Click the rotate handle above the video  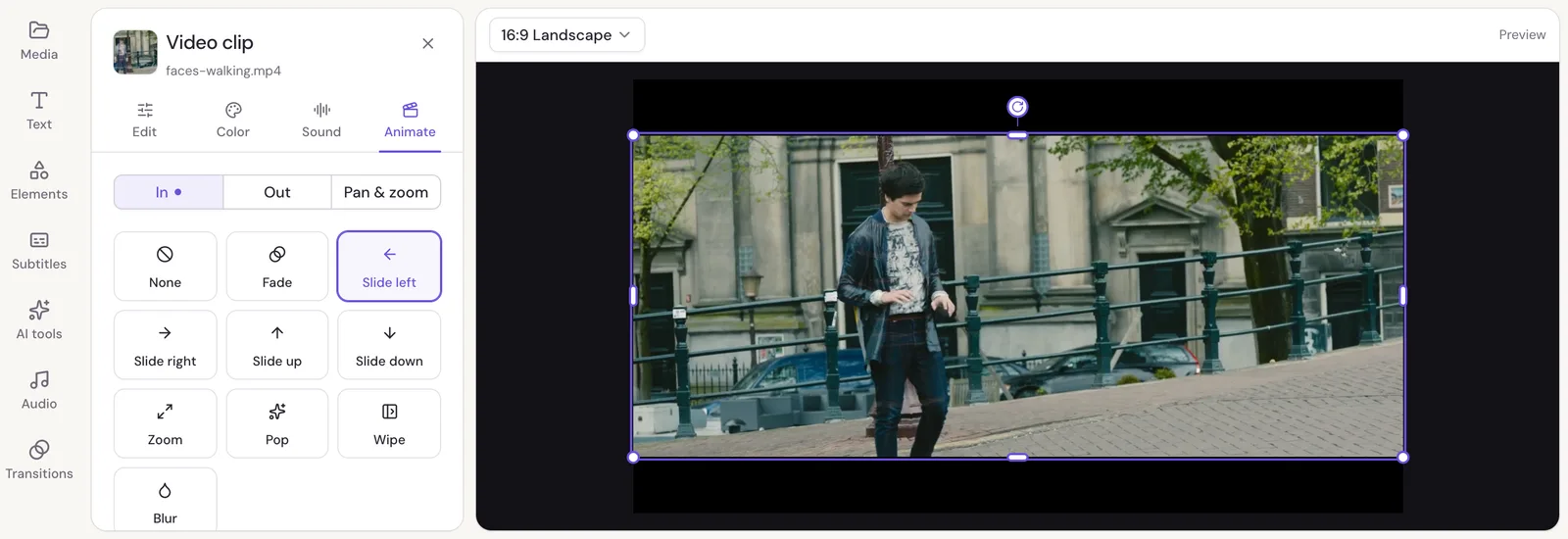click(x=1017, y=107)
